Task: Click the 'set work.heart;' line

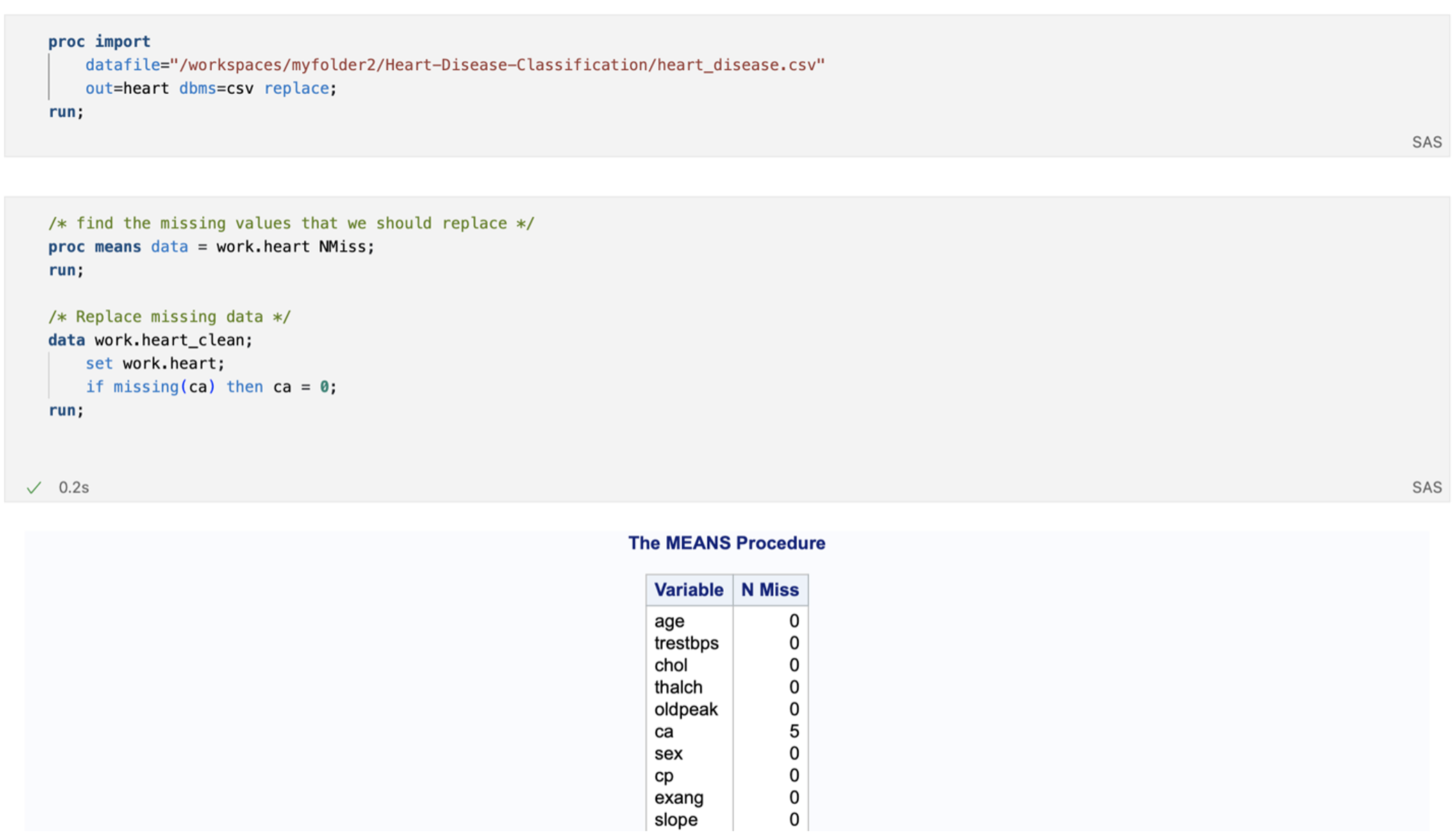Action: 155,364
